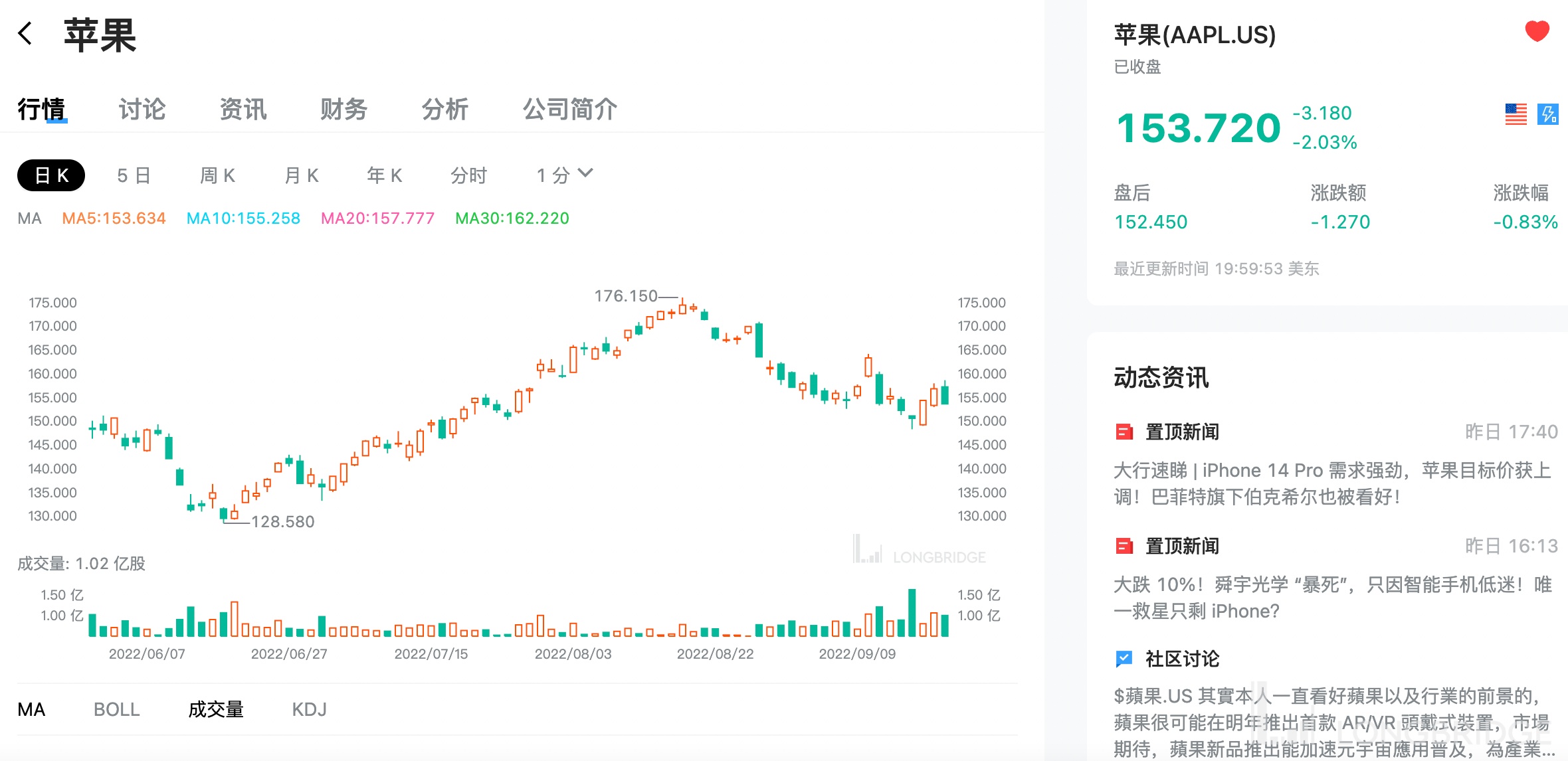1568x761 pixels.
Task: Select the 周K chart period
Action: tap(218, 175)
